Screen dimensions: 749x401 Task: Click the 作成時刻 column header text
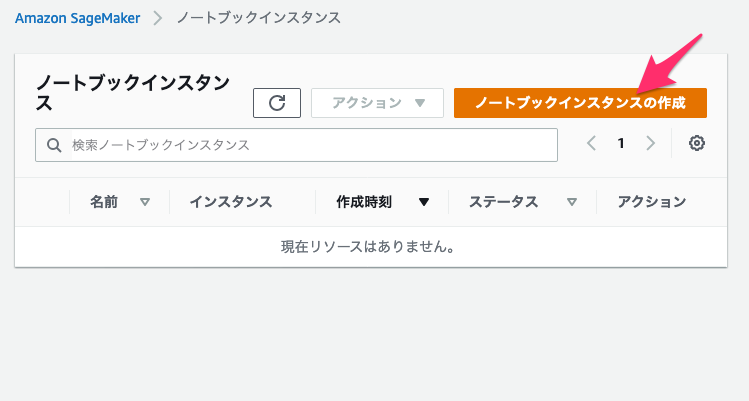pos(364,202)
